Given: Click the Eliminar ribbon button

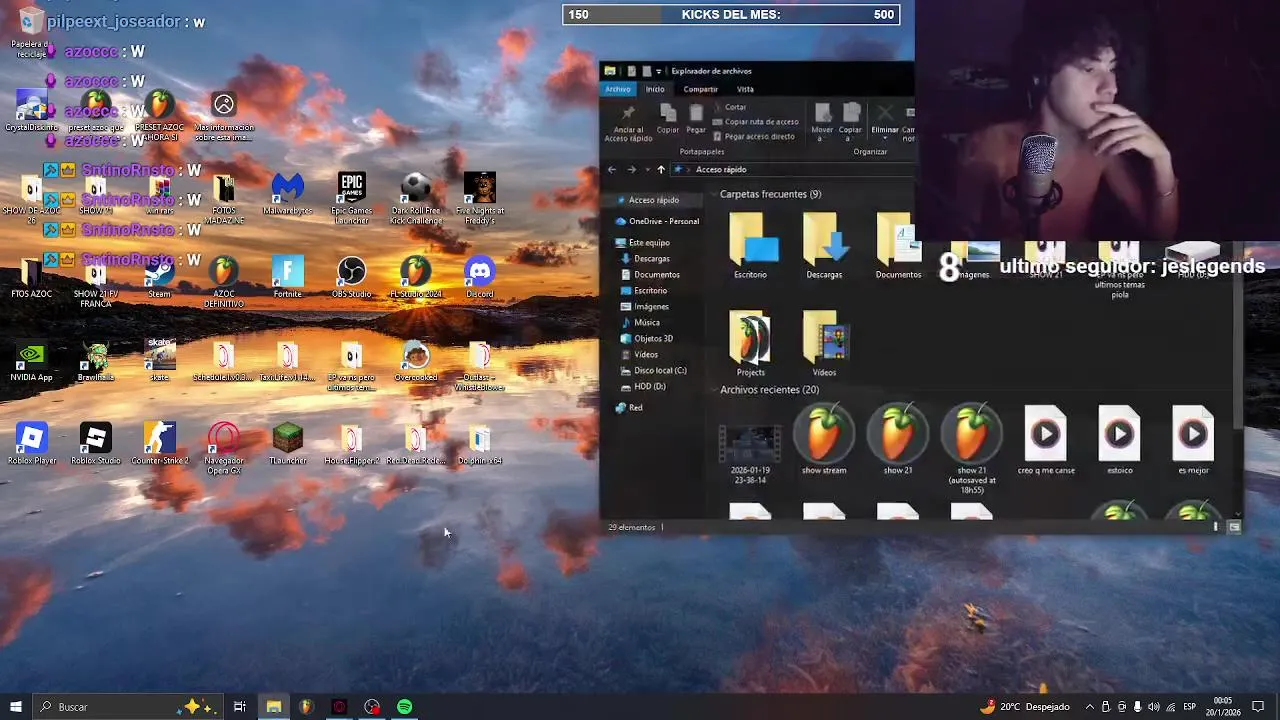Looking at the screenshot, I should coord(885,120).
